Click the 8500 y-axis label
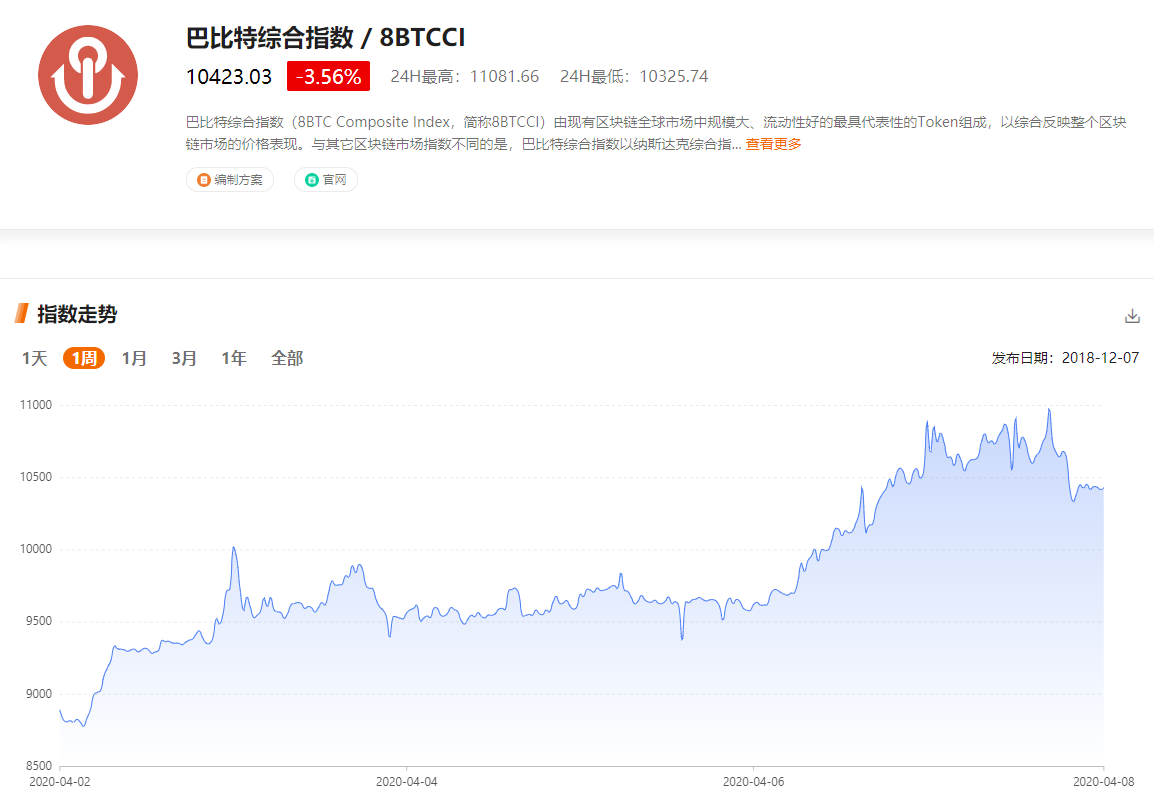Viewport: 1154px width, 800px height. [38, 766]
